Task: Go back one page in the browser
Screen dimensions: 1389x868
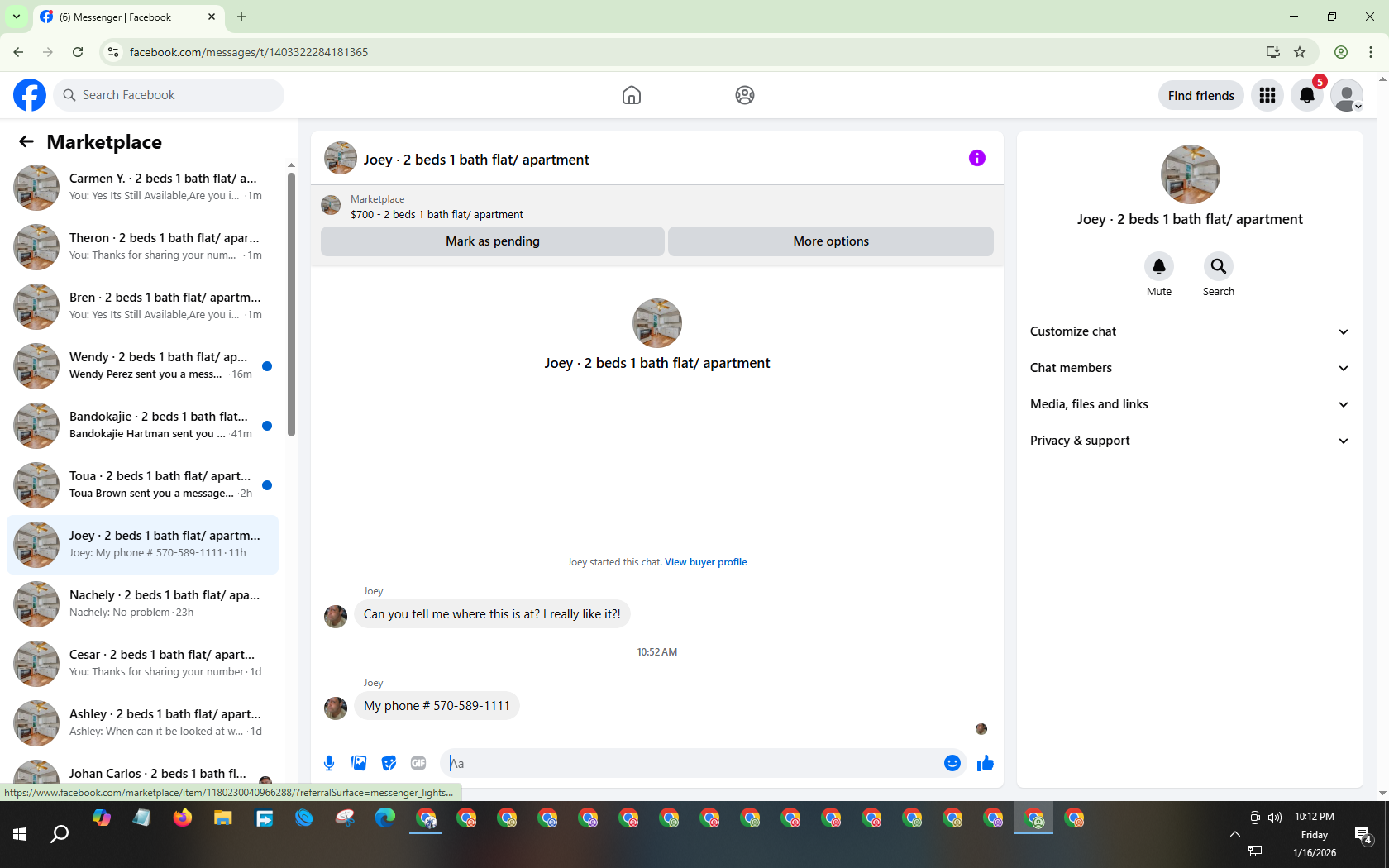Action: [18, 52]
